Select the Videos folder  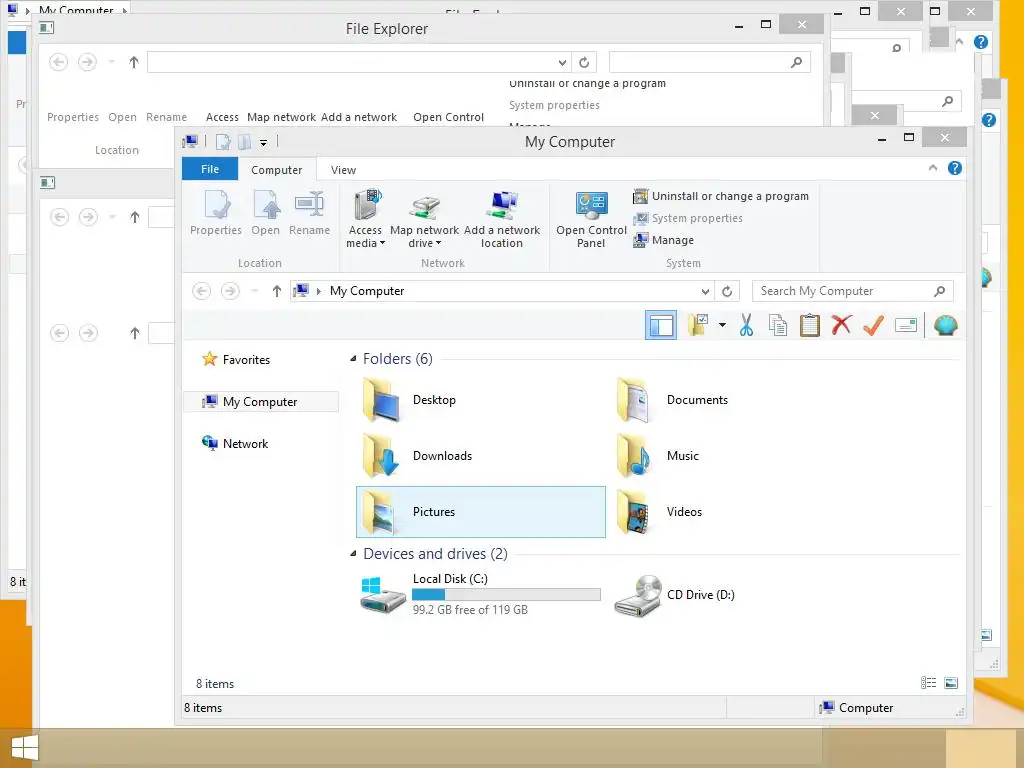(x=735, y=512)
